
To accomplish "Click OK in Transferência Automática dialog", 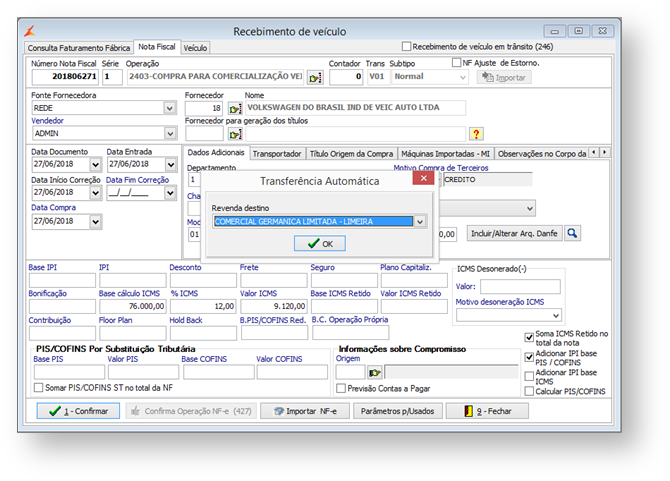I will [320, 243].
